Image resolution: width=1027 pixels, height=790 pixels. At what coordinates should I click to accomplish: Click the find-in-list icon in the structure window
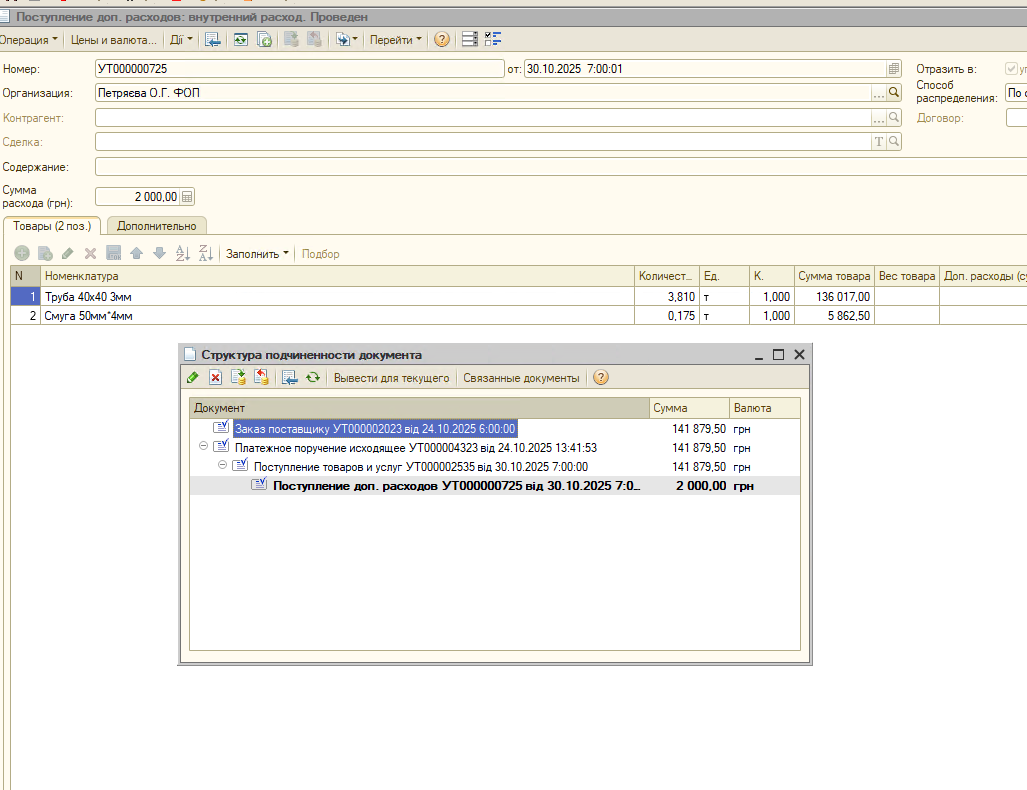click(289, 378)
